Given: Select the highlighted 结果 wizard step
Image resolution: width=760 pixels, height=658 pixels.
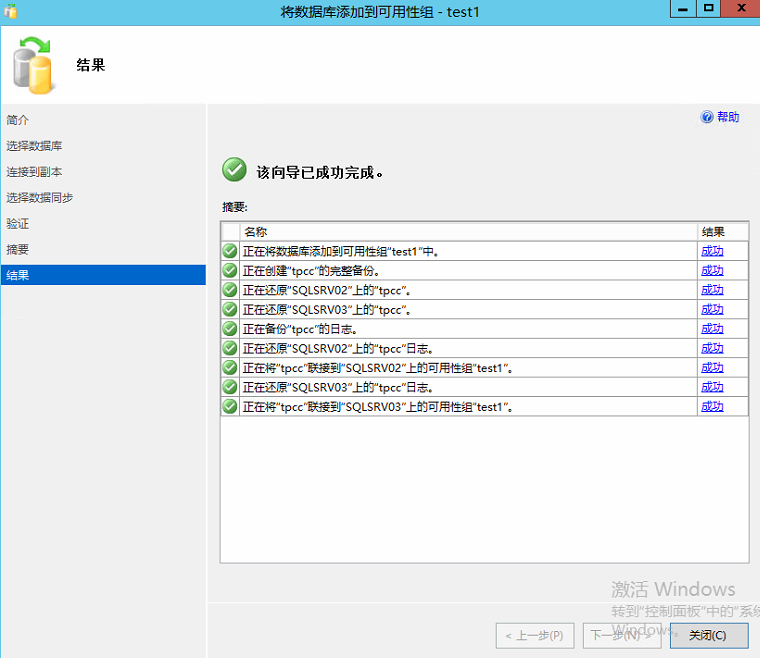Looking at the screenshot, I should coord(103,275).
